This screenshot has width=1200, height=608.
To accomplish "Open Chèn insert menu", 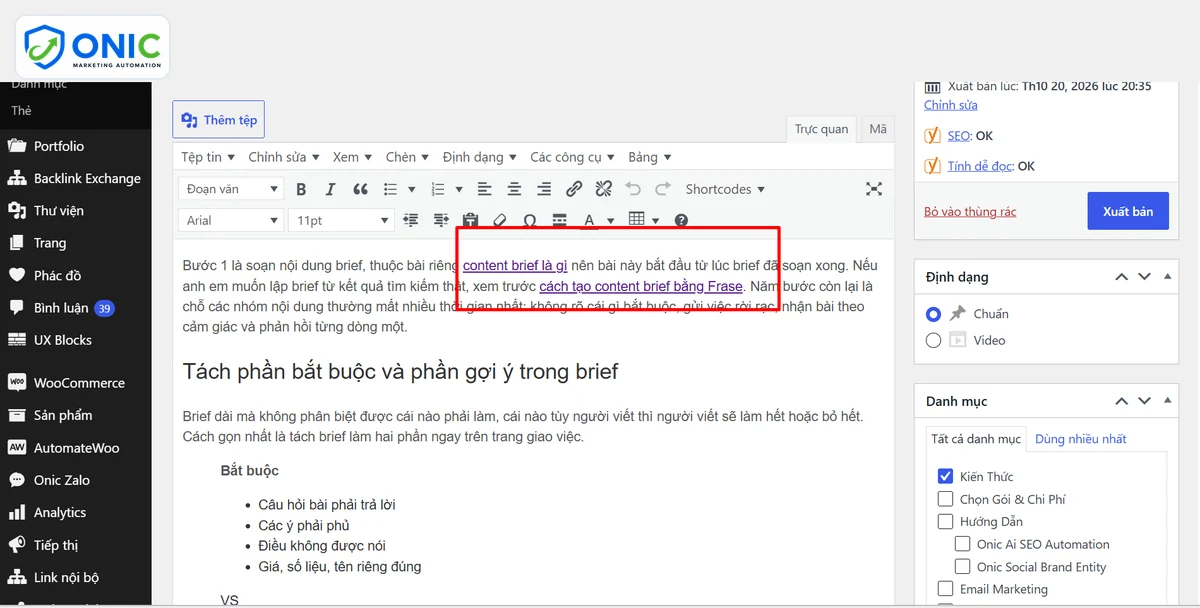I will [408, 157].
